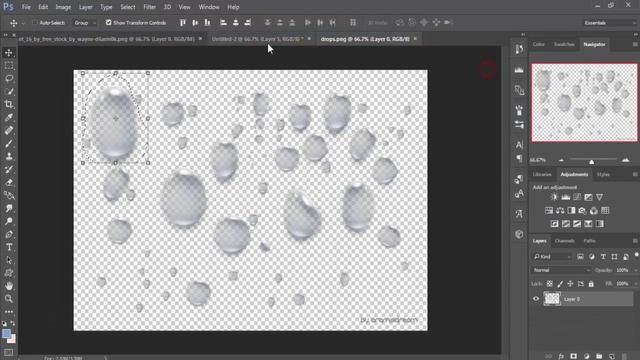Viewport: 640px width, 360px height.
Task: Enable the Auto-Select checkbox
Action: click(35, 22)
